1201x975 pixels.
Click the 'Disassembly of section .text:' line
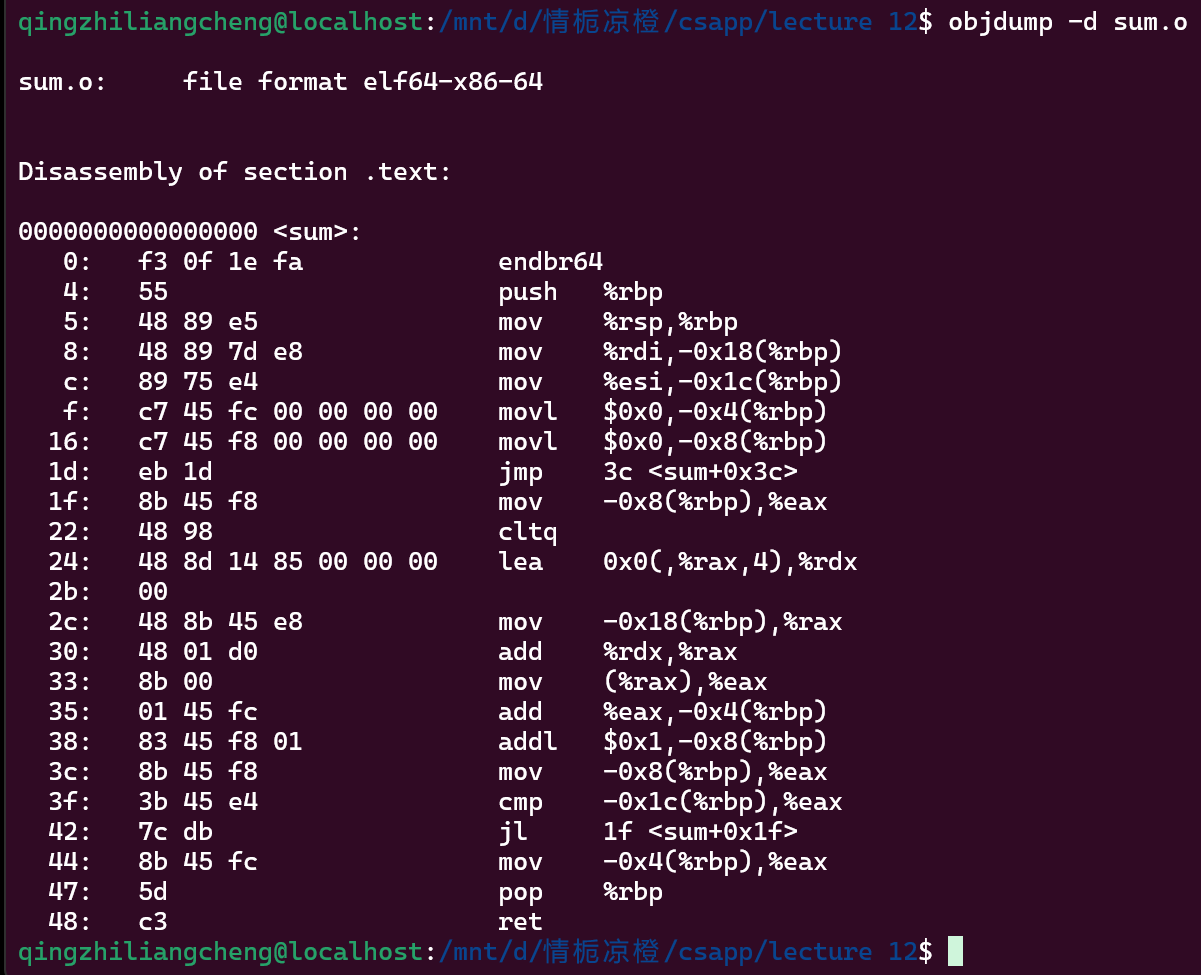click(235, 171)
